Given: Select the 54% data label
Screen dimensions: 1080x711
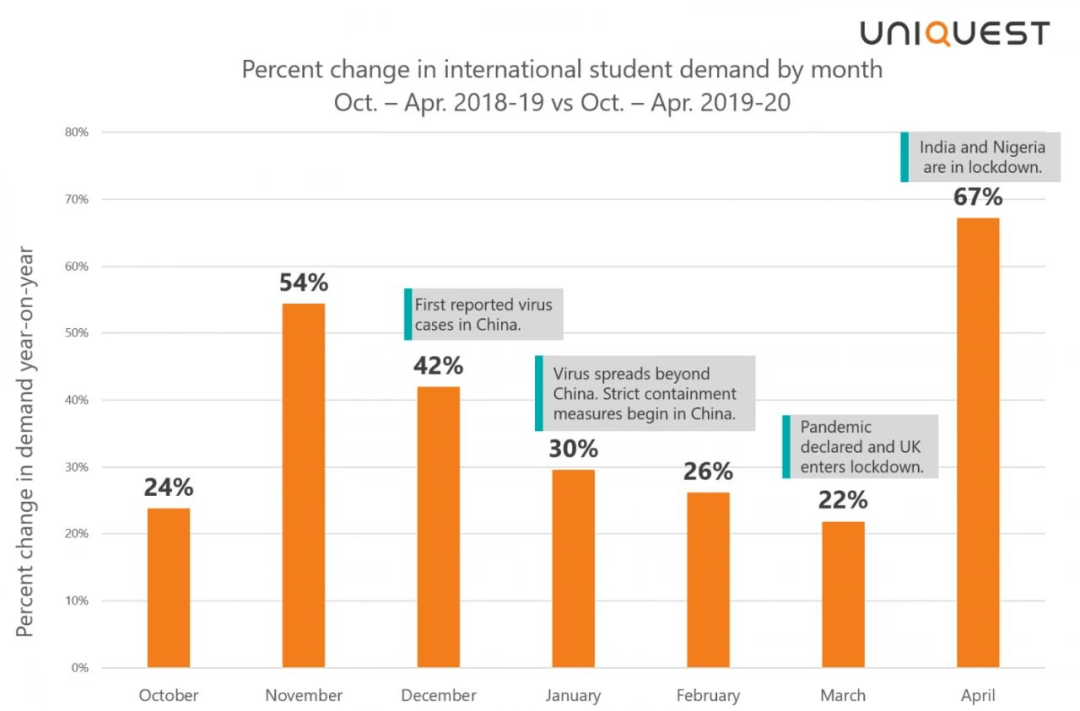Looking at the screenshot, I should pyautogui.click(x=303, y=283).
